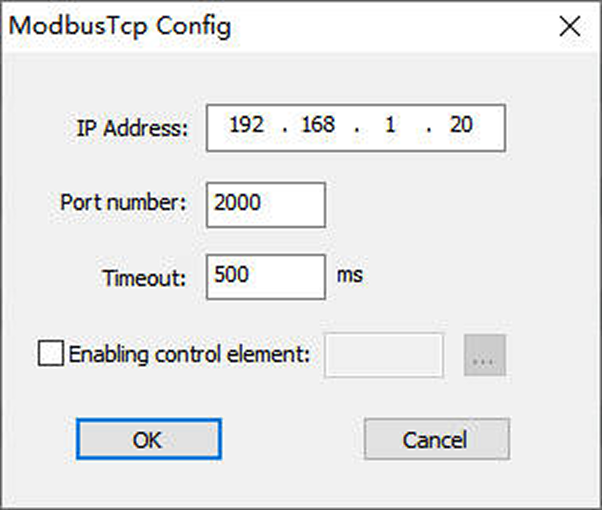Click the Port number label
The image size is (602, 510).
click(x=124, y=203)
